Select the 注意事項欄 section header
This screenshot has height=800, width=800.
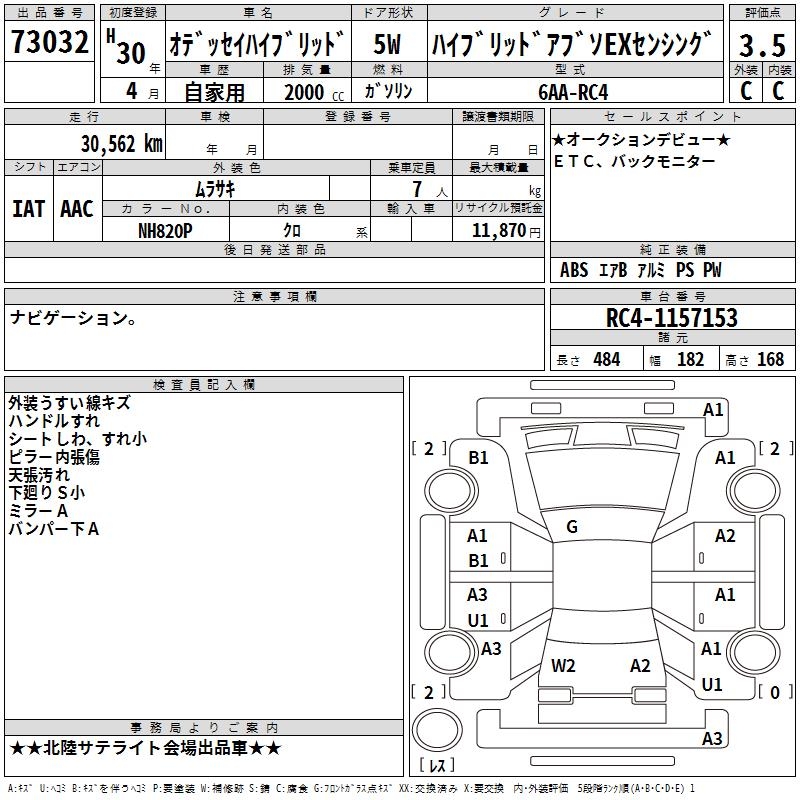(x=274, y=296)
